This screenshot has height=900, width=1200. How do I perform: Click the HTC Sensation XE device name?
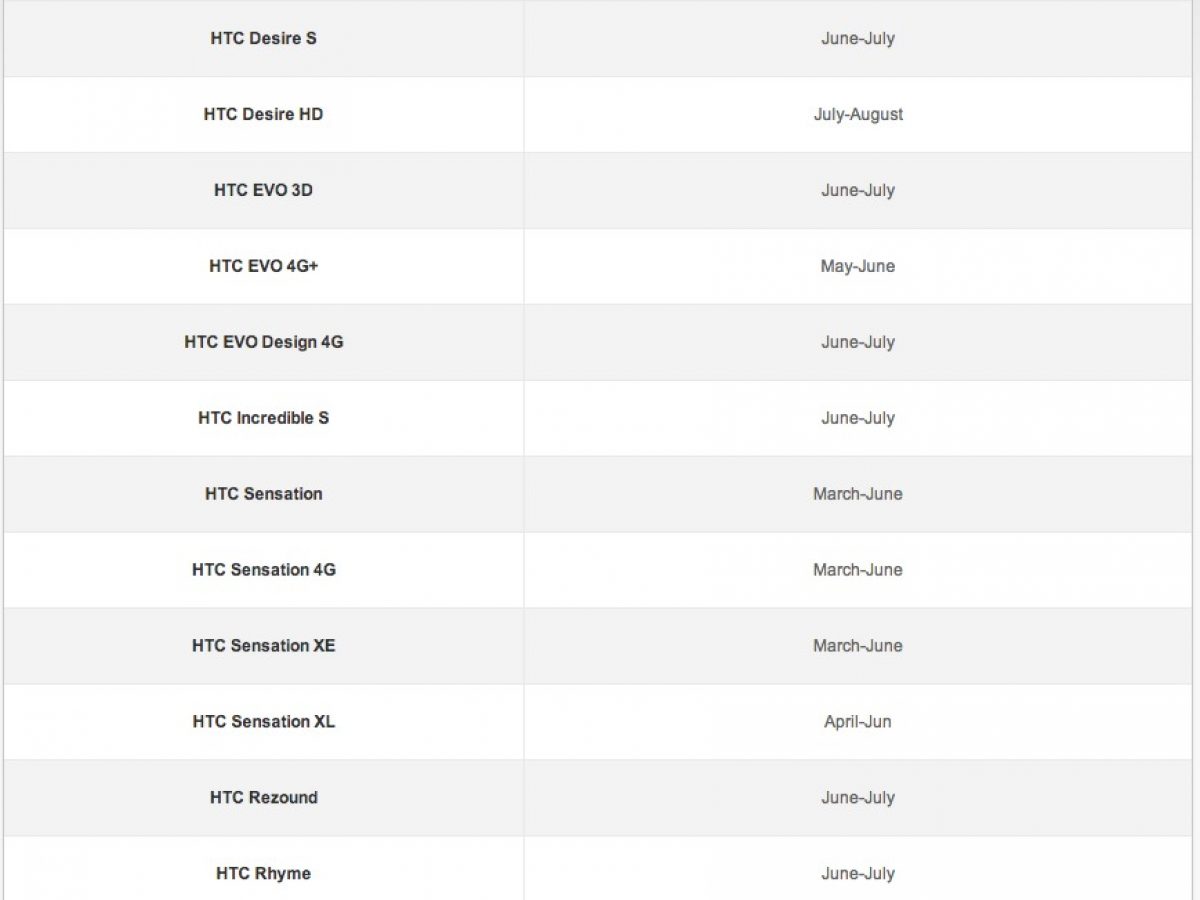click(x=263, y=647)
